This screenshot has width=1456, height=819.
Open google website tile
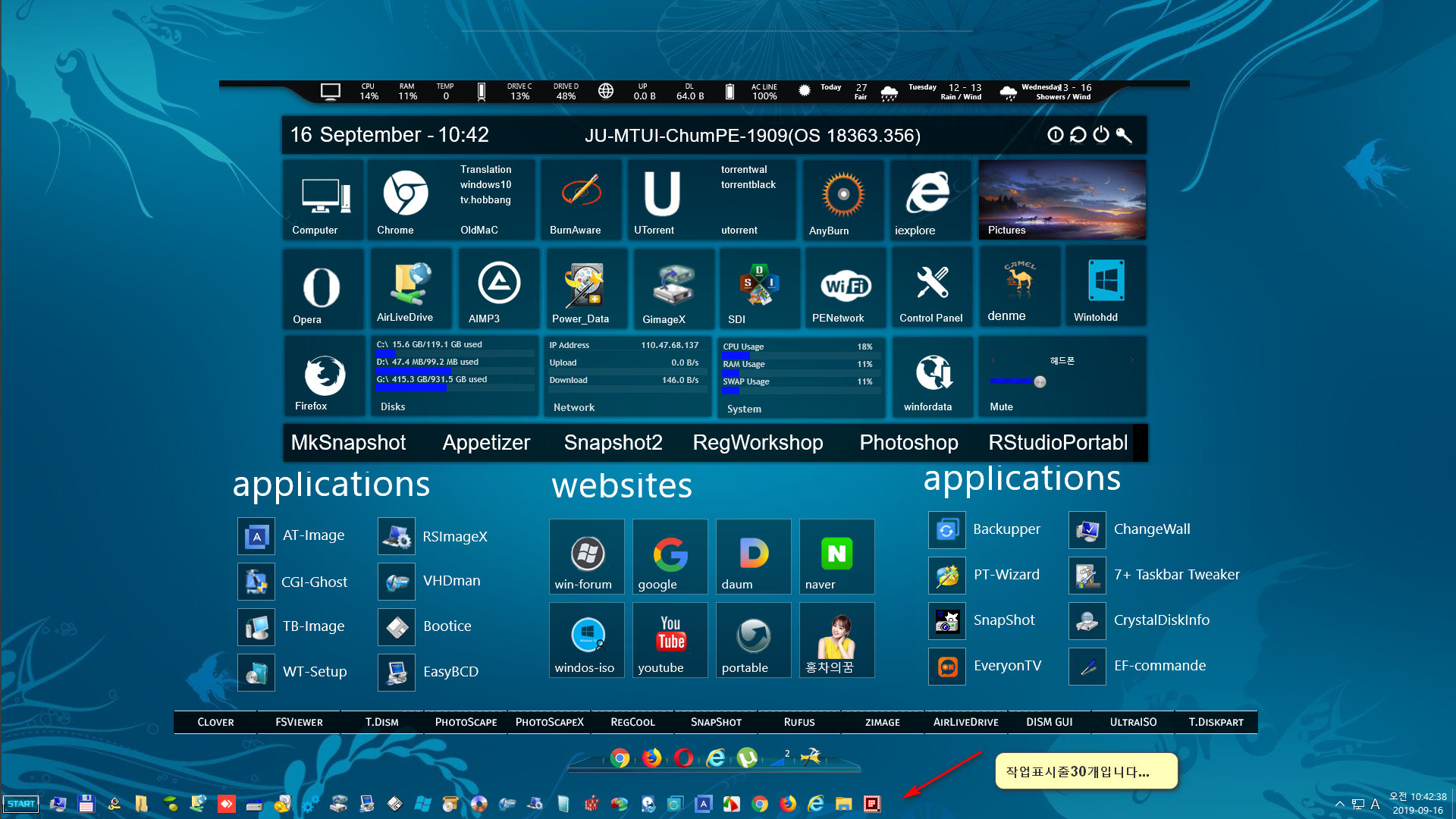(670, 557)
